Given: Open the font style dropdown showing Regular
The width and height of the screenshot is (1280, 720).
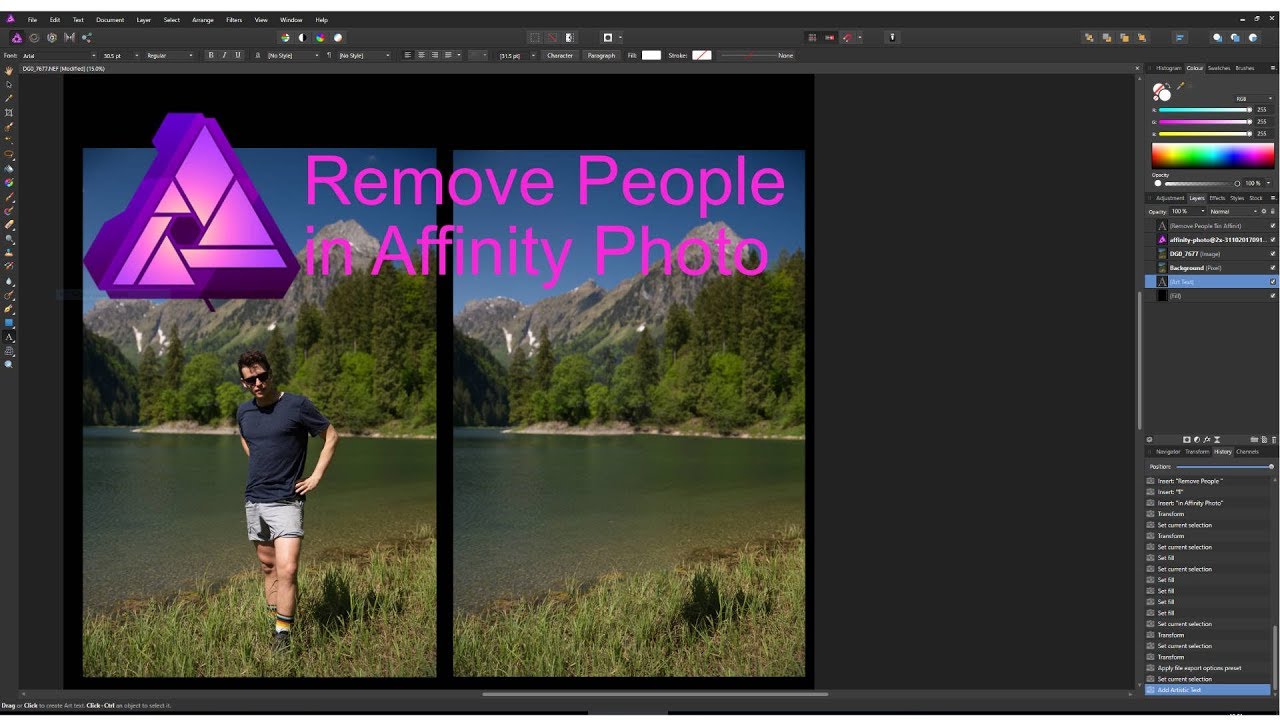Looking at the screenshot, I should 170,55.
